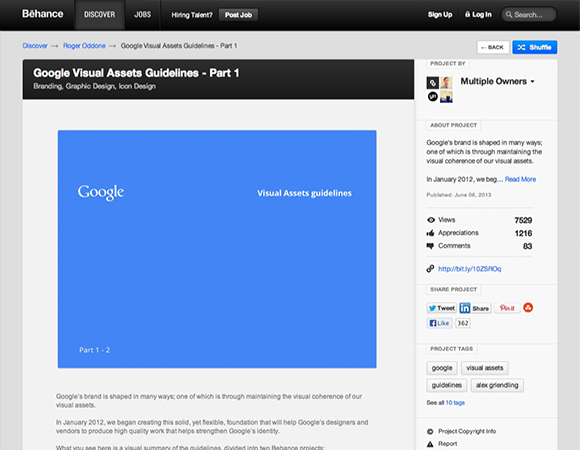
Task: Open Project Copyright Info link
Action: click(467, 432)
